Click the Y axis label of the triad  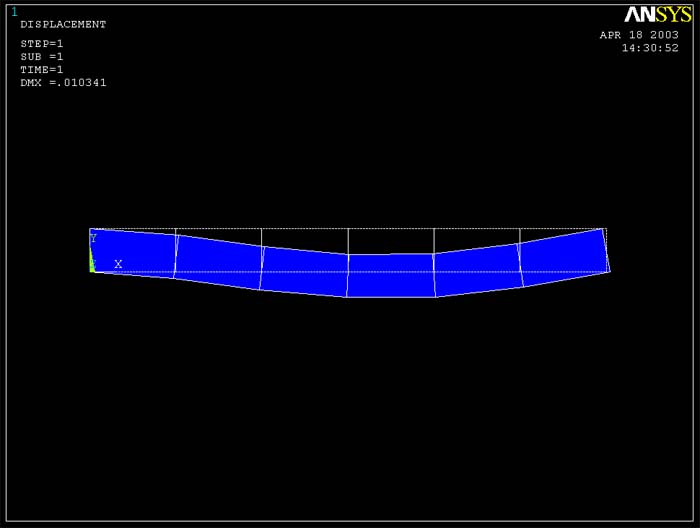click(93, 238)
